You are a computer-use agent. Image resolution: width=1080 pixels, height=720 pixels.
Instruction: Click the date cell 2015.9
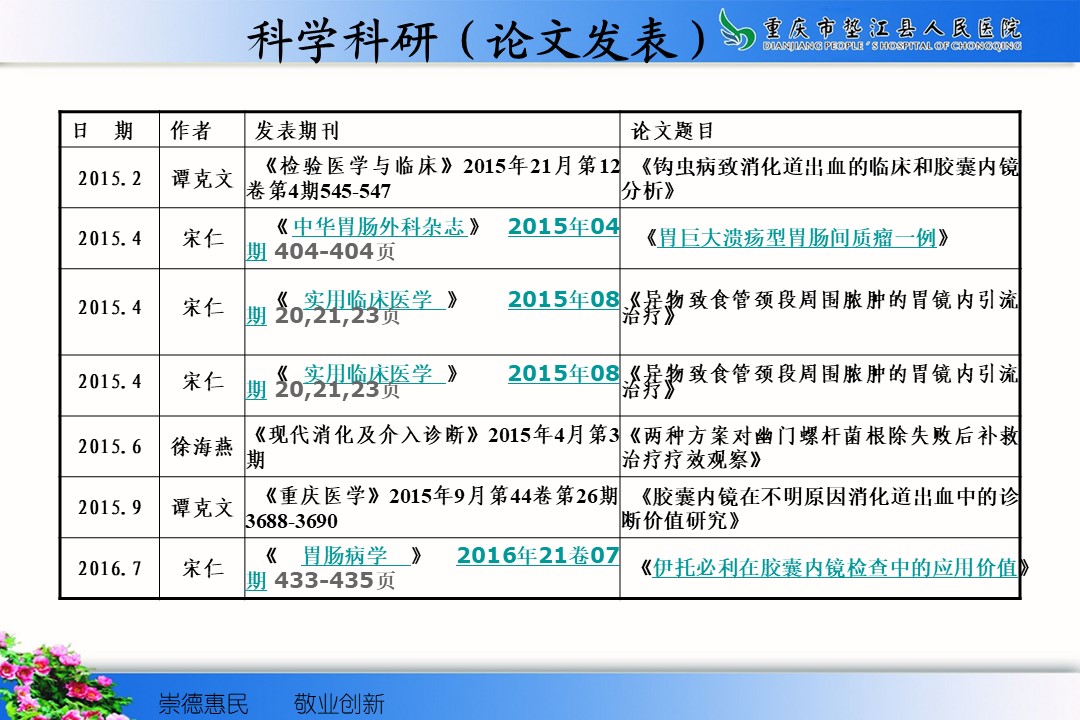[110, 508]
